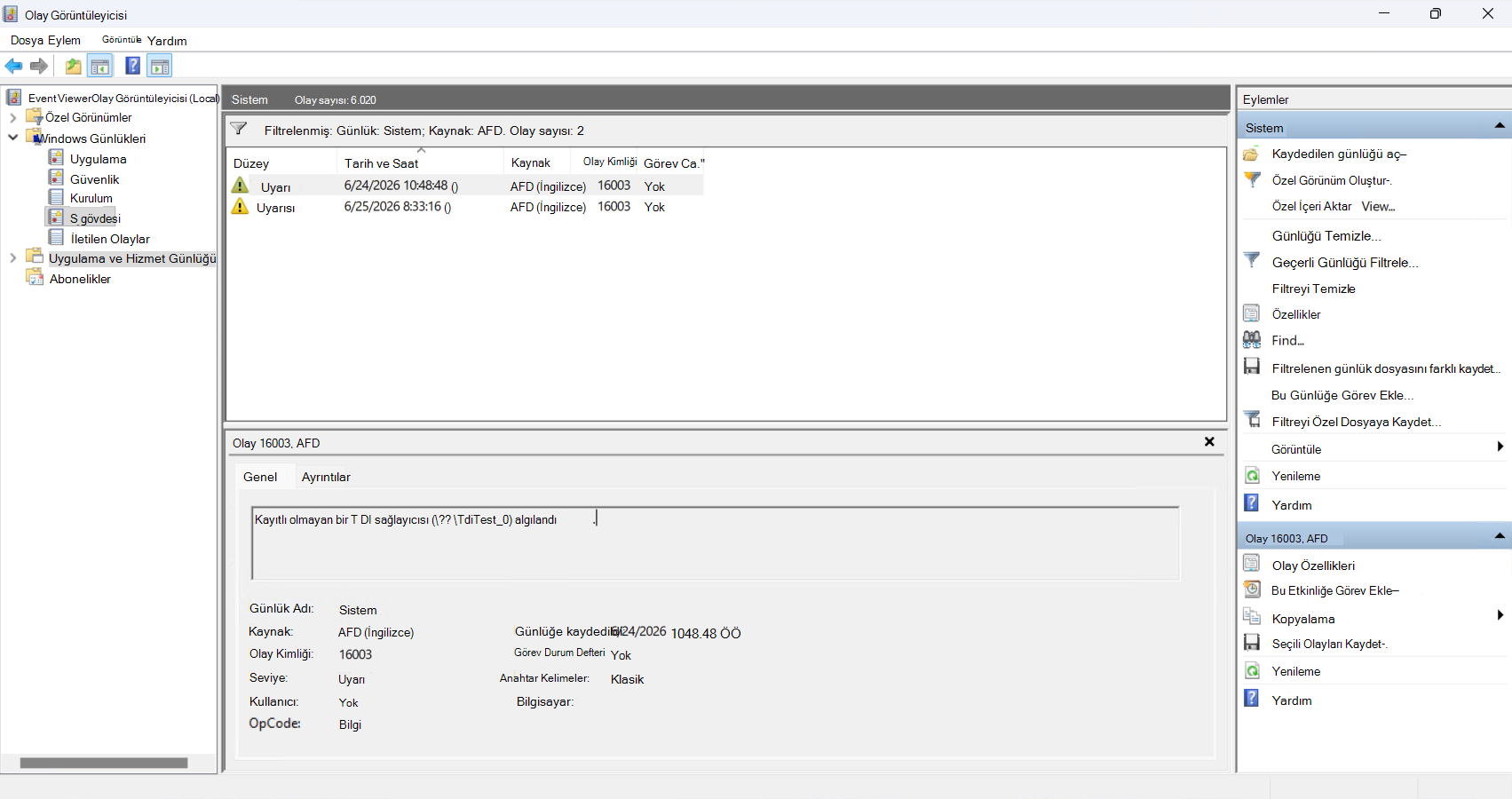Screen dimensions: 1512x799
Task: Open the Eylem menu
Action: [64, 40]
